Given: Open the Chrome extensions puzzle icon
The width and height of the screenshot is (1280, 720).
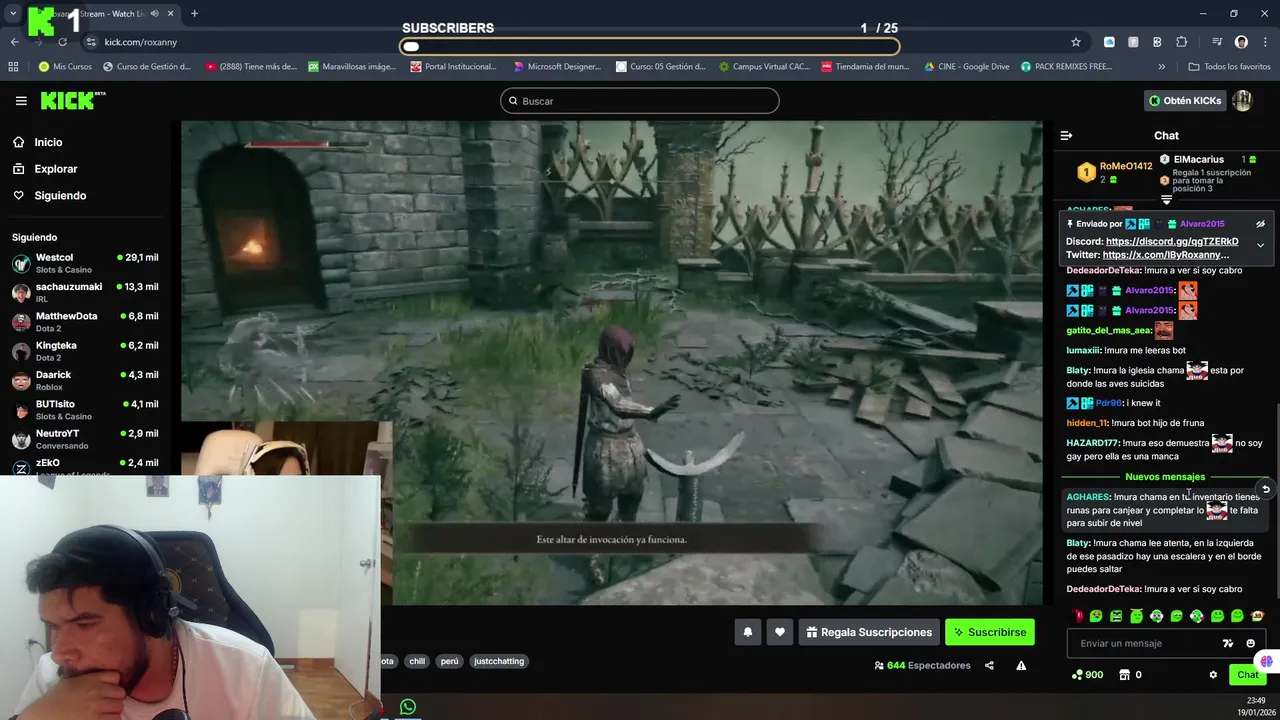Looking at the screenshot, I should coord(1182,42).
